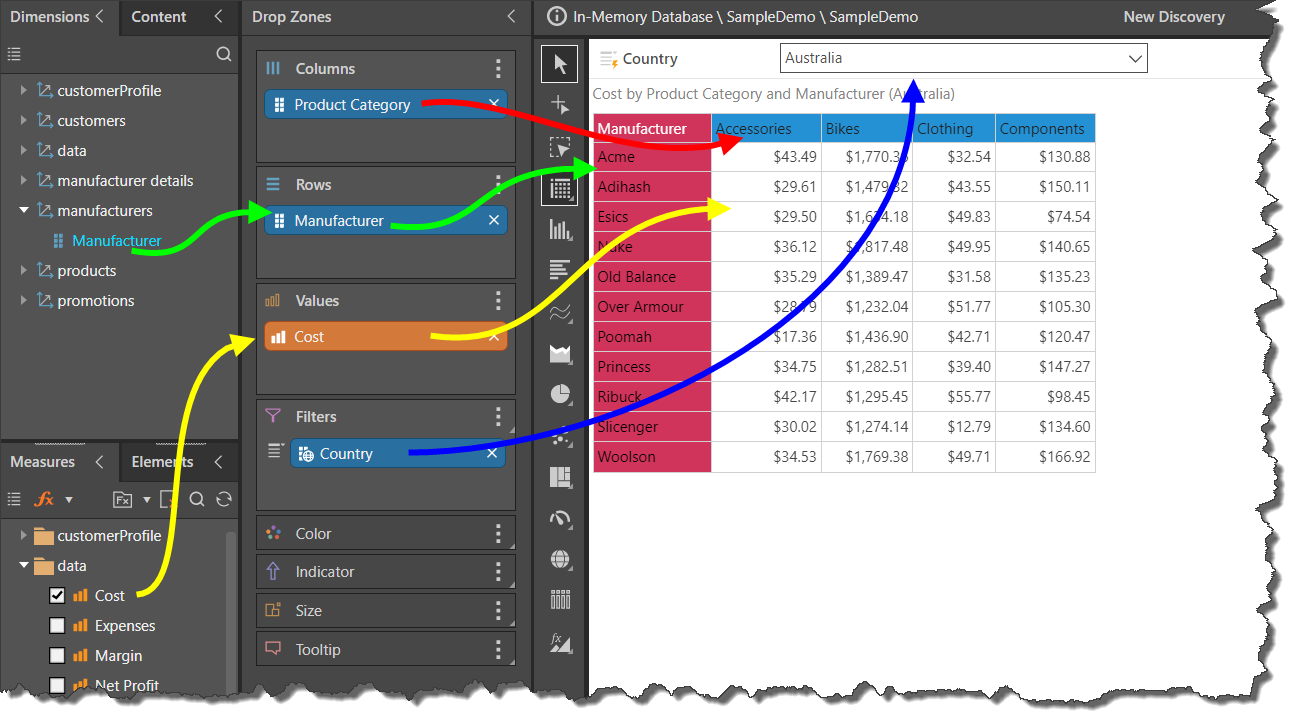Check the Expenses measure checkbox
The image size is (1300, 725).
point(57,626)
